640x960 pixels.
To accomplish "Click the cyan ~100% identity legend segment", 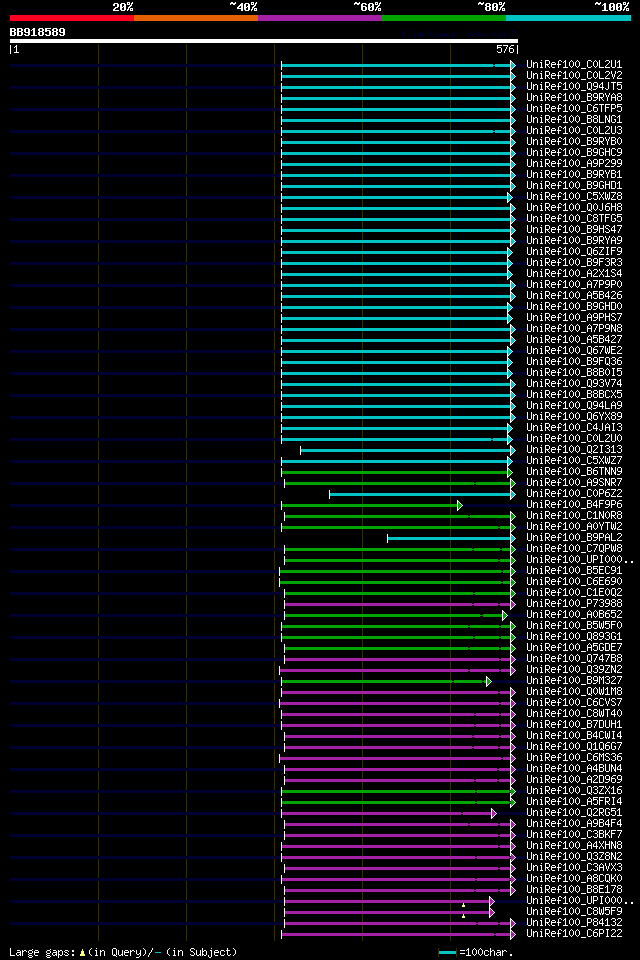I will coord(568,18).
